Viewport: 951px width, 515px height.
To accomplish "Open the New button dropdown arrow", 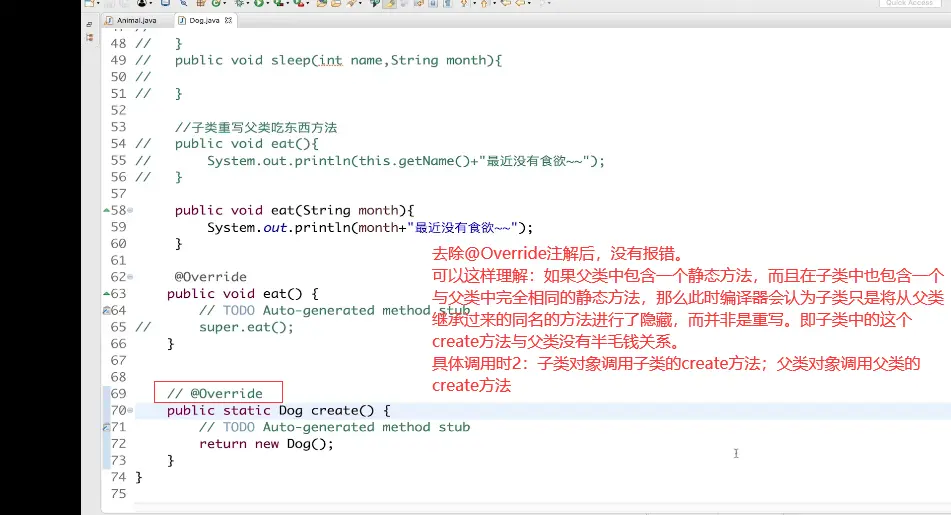I will click(98, 4).
